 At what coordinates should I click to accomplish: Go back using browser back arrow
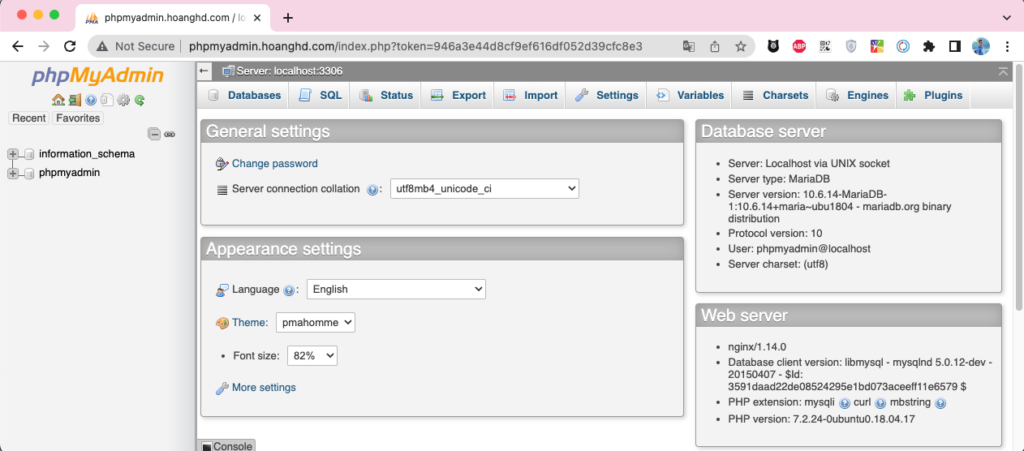18,46
